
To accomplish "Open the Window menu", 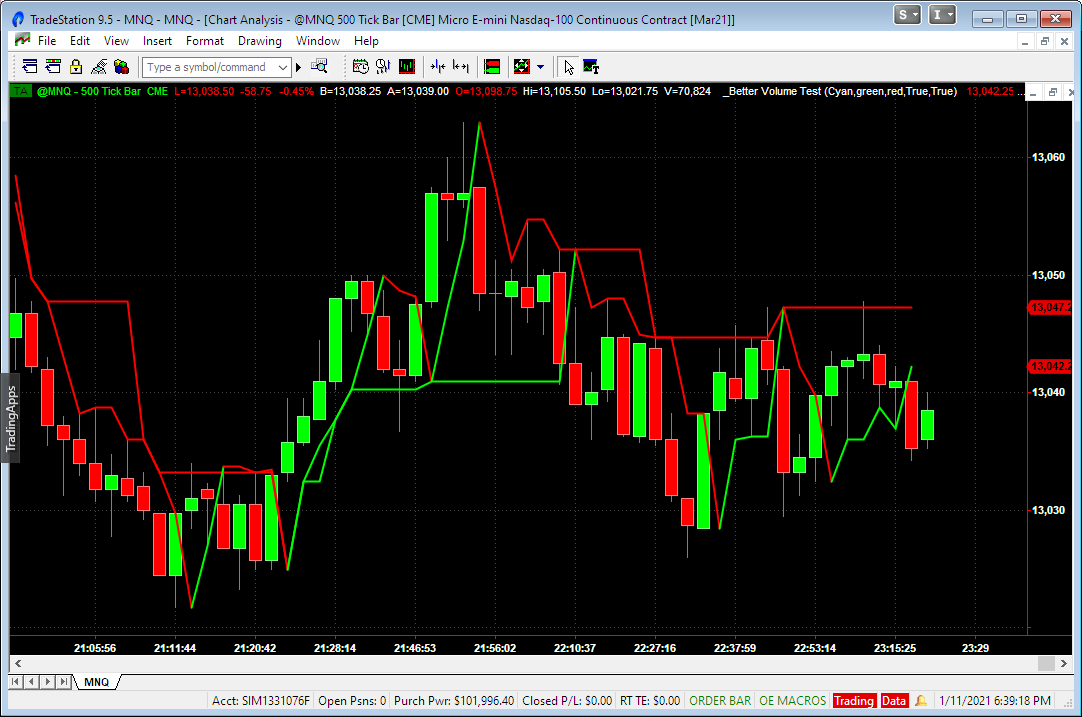I will pyautogui.click(x=318, y=41).
